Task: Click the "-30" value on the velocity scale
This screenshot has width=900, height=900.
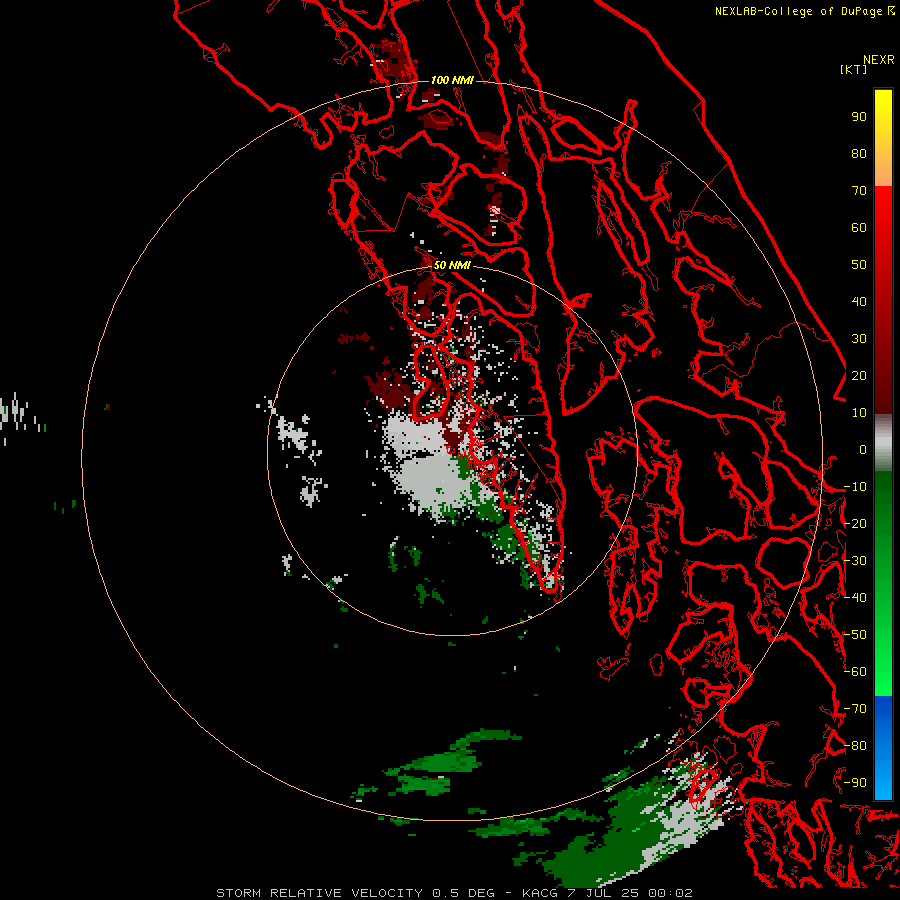Action: pyautogui.click(x=855, y=561)
